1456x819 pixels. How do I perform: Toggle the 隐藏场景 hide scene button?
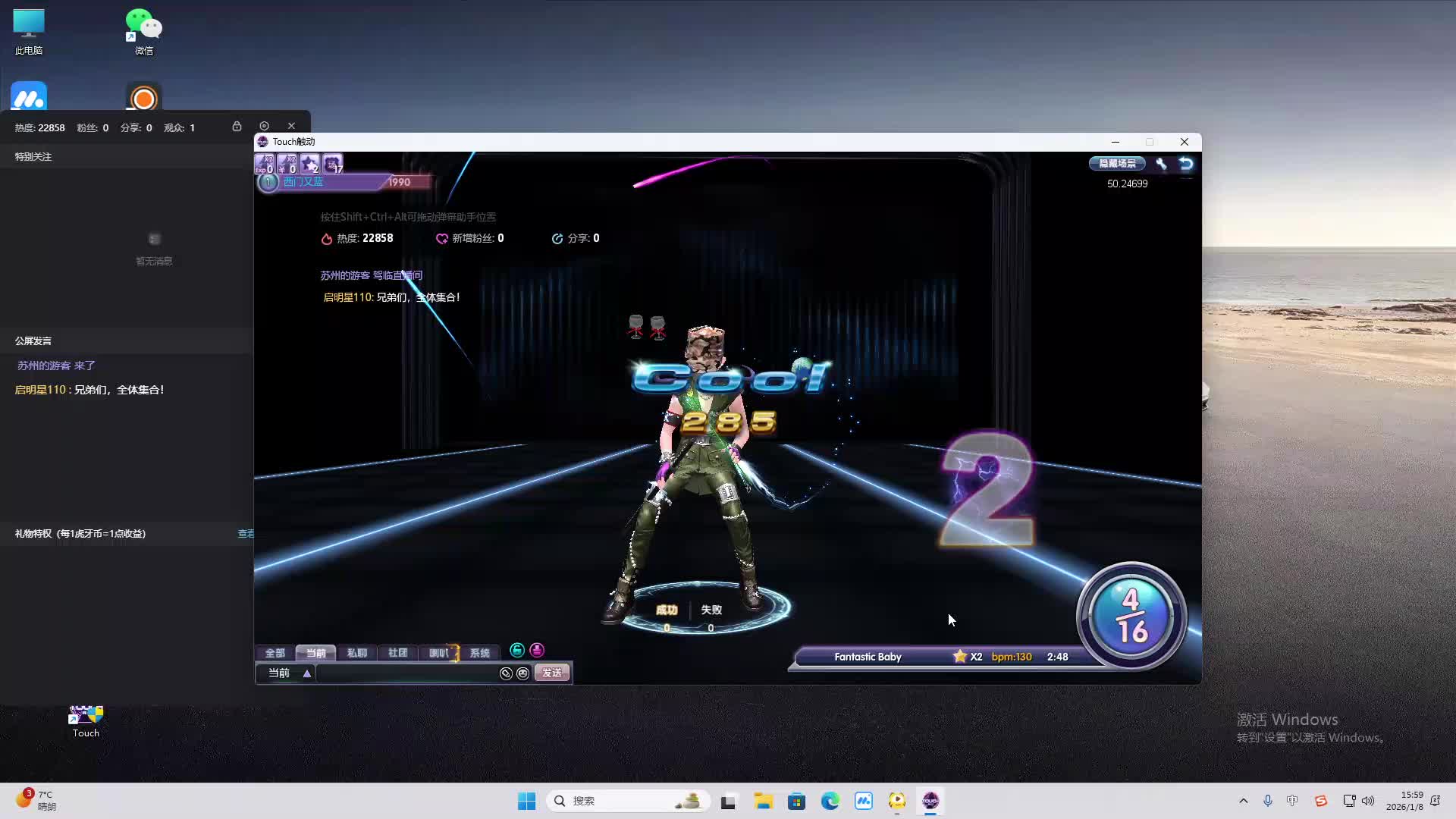[1117, 163]
